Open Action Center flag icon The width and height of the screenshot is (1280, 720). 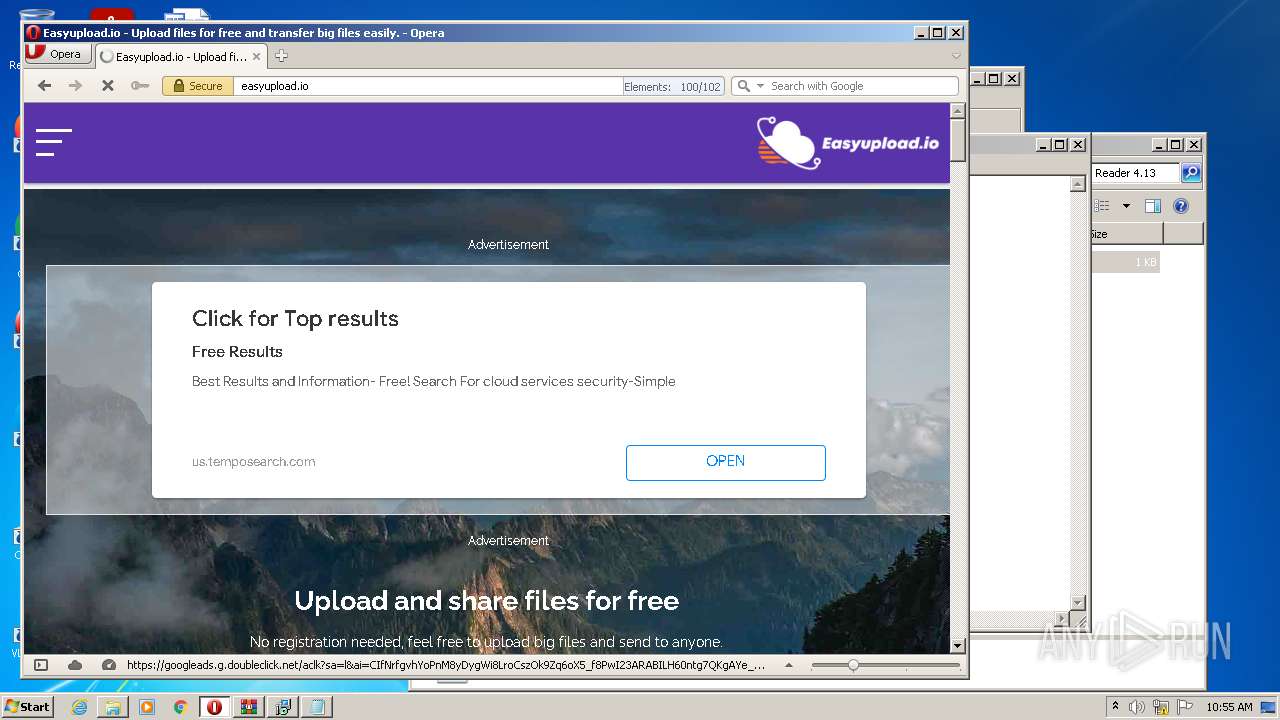[x=1183, y=707]
